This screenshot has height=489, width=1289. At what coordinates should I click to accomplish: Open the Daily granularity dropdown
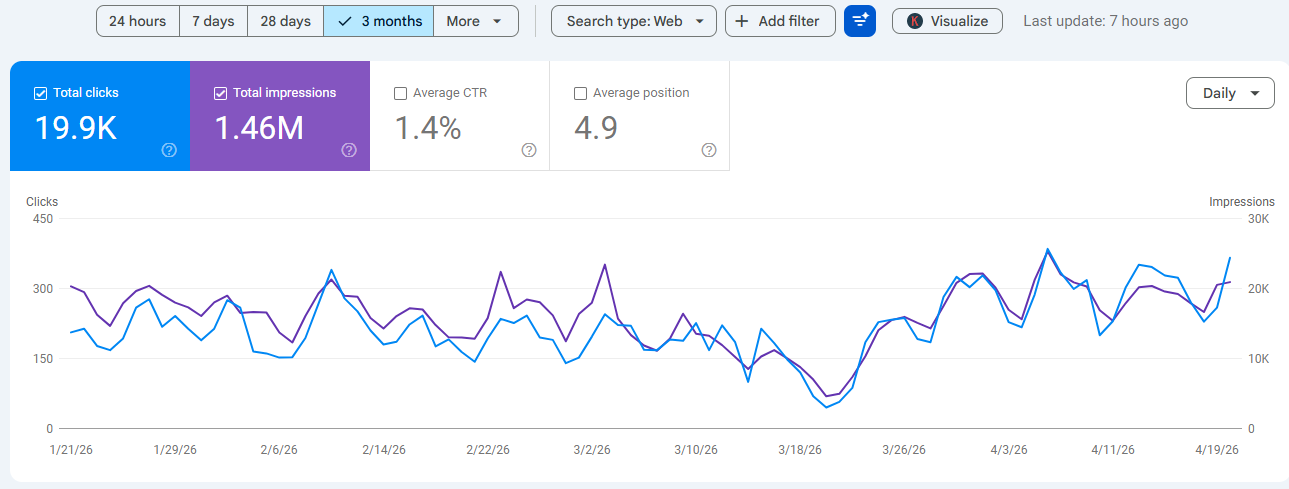pyautogui.click(x=1230, y=93)
